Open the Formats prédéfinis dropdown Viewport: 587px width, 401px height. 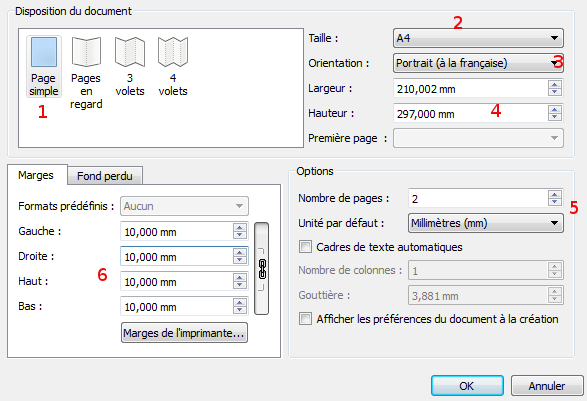tap(184, 206)
